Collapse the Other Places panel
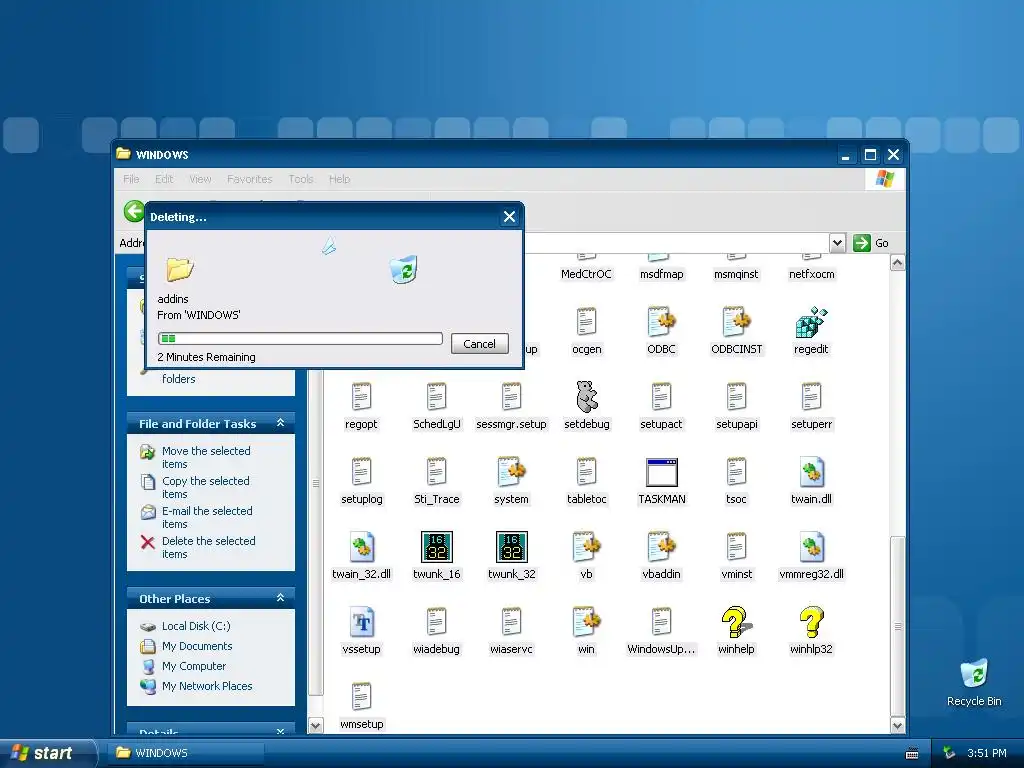This screenshot has width=1024, height=768. click(x=280, y=598)
